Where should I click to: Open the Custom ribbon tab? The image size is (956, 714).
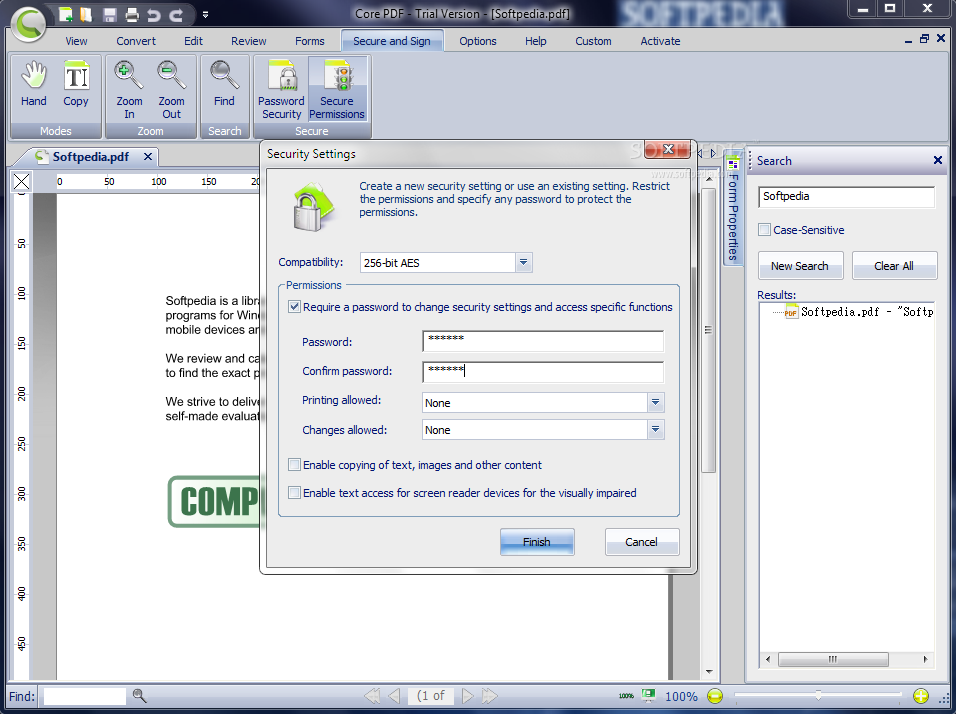coord(593,41)
